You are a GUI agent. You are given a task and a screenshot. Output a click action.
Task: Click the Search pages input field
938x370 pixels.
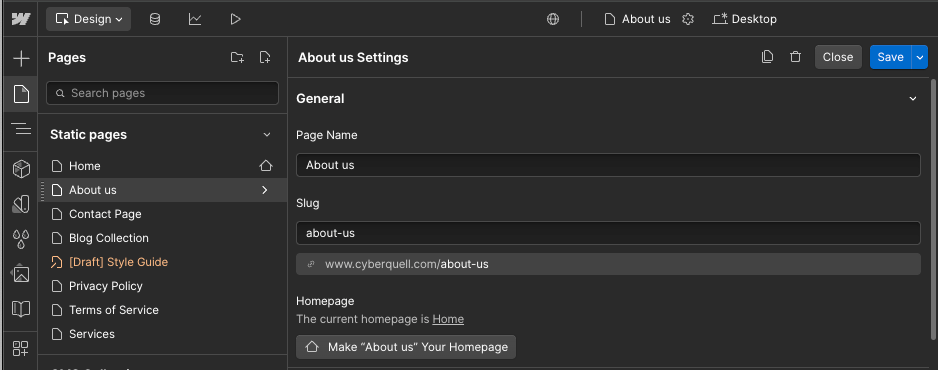click(x=162, y=93)
